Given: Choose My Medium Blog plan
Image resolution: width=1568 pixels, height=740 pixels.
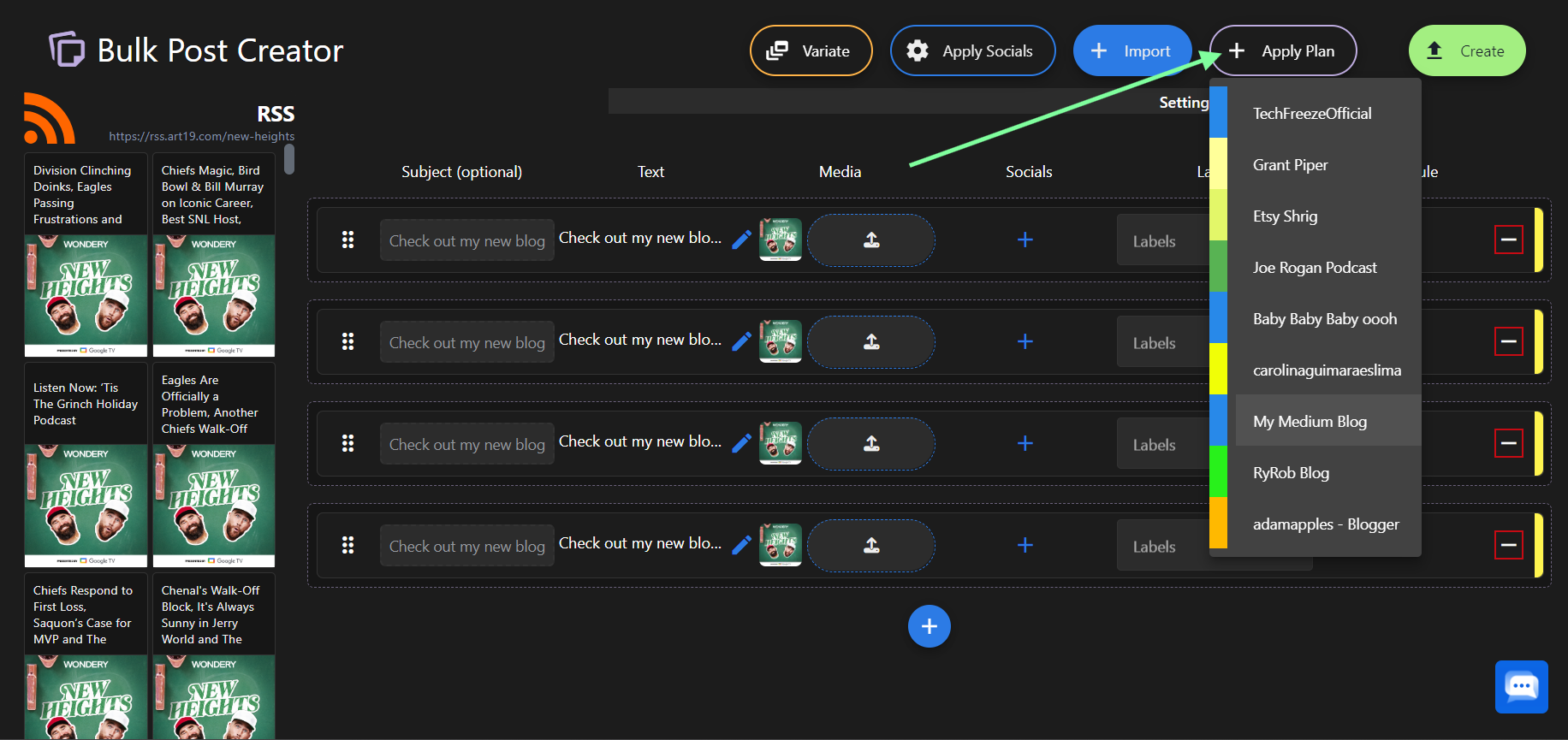Looking at the screenshot, I should point(1316,421).
